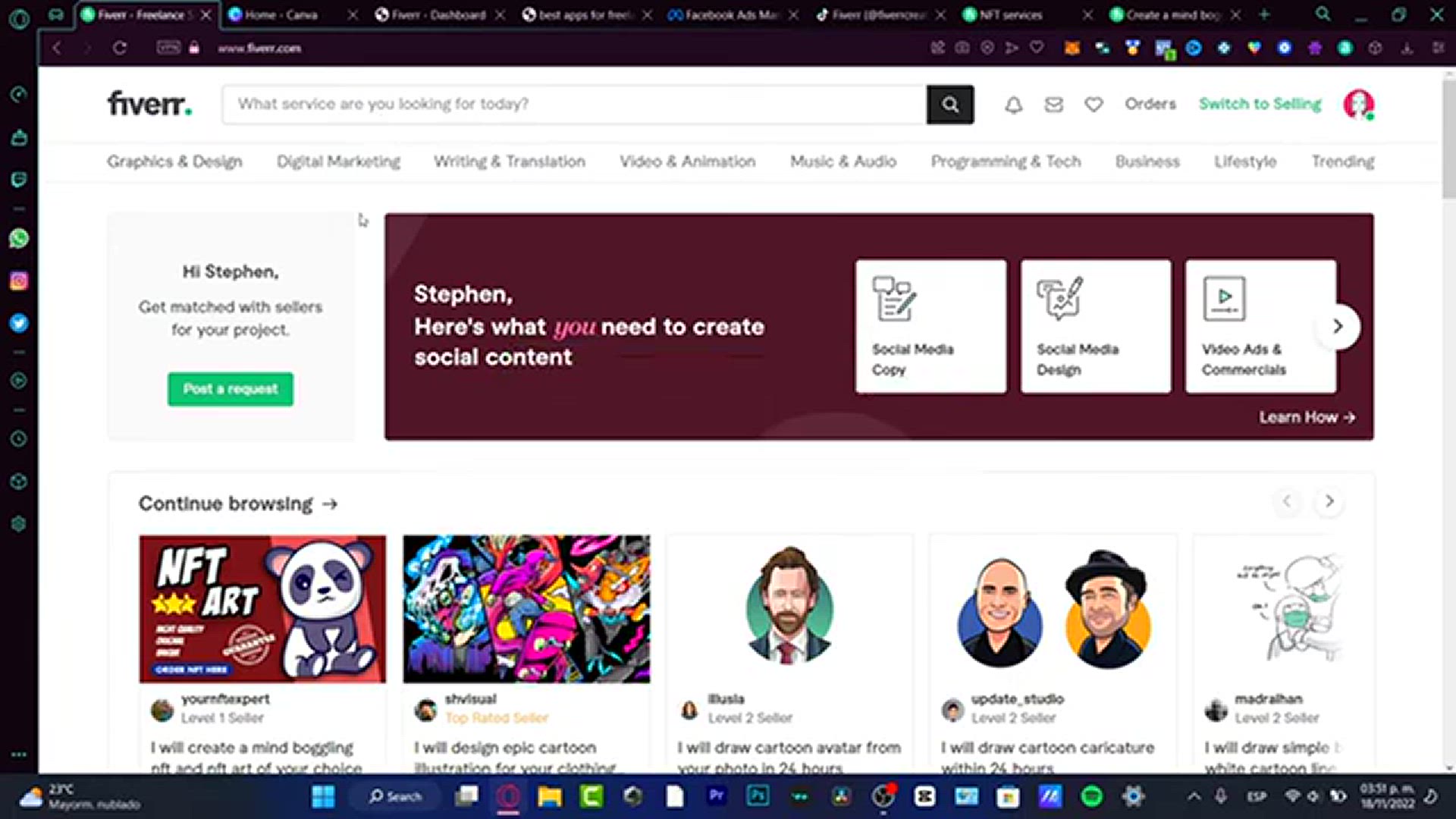Open Social Media Design card

click(x=1096, y=327)
